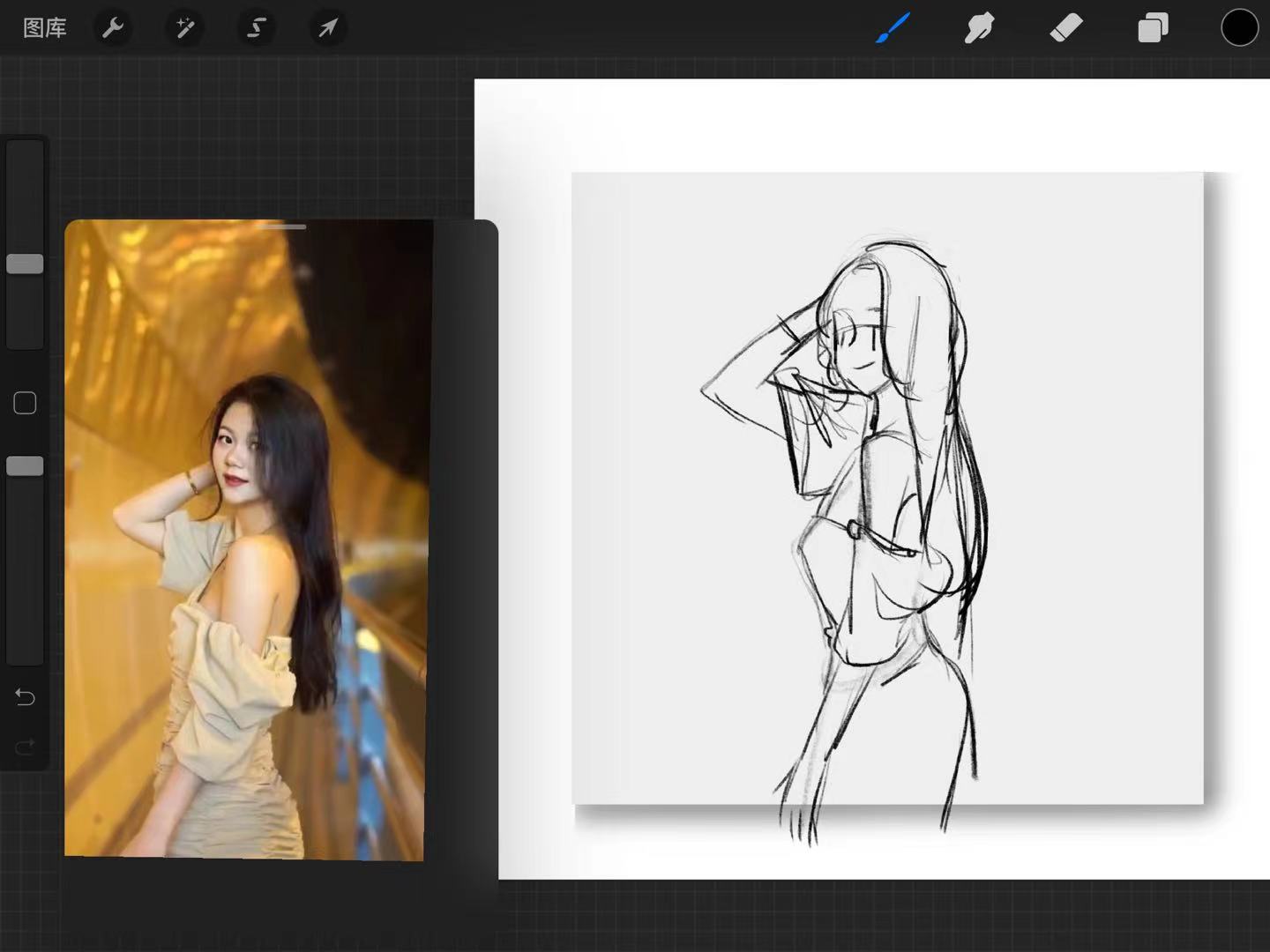This screenshot has height=952, width=1270.
Task: Click the brush opacity slider handle
Action: 25,466
